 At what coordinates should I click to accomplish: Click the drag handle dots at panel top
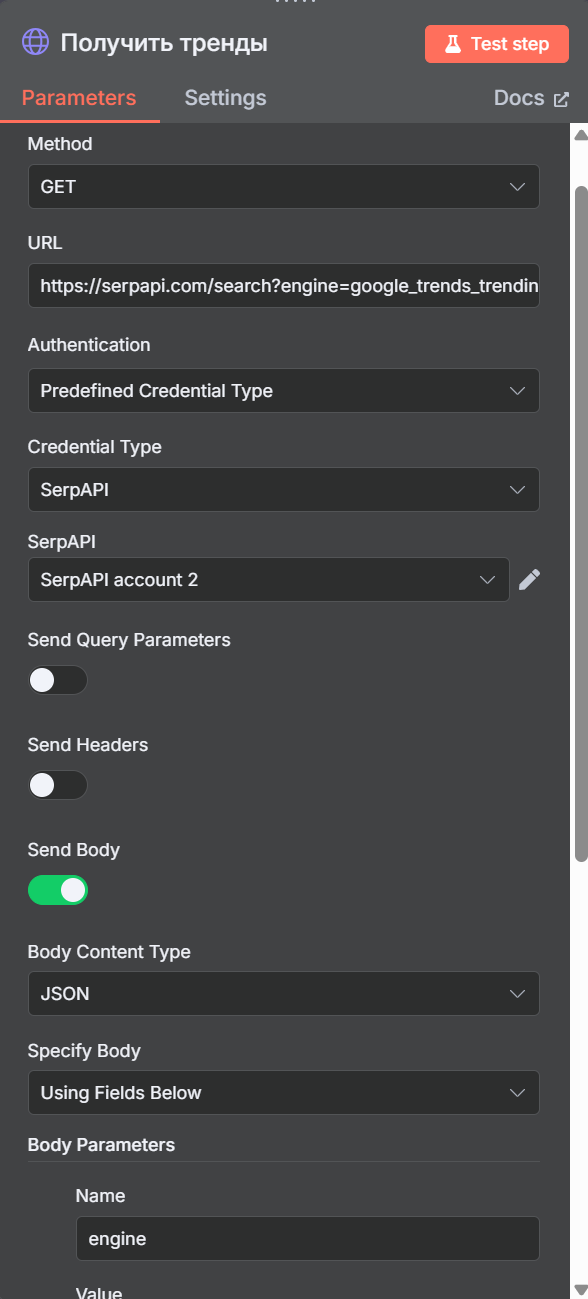click(x=294, y=3)
